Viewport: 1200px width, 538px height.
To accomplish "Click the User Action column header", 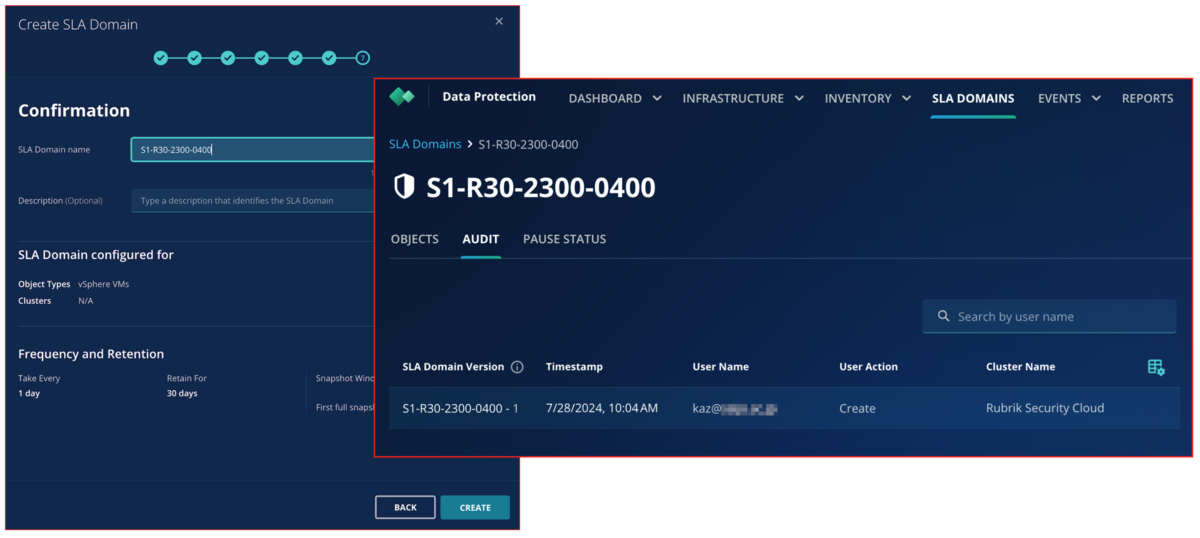I will (869, 367).
